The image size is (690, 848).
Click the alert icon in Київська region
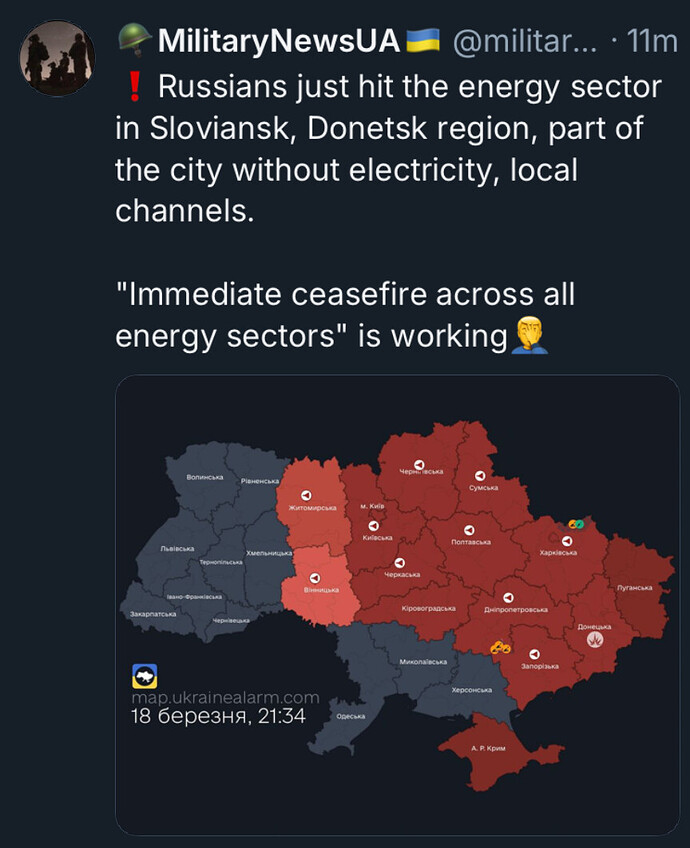coord(374,526)
